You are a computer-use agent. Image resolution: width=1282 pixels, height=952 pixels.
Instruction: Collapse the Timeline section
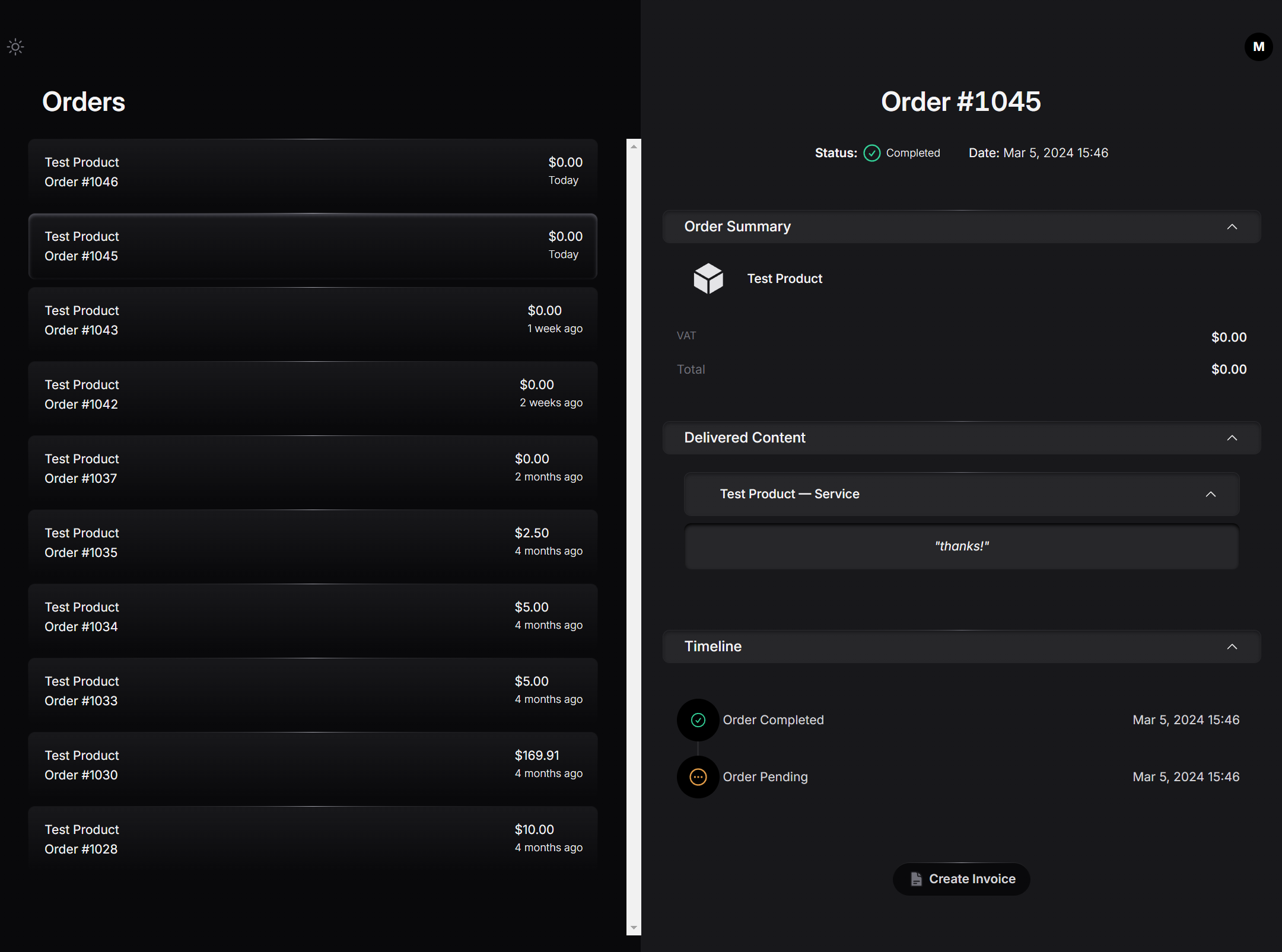[x=1232, y=647]
